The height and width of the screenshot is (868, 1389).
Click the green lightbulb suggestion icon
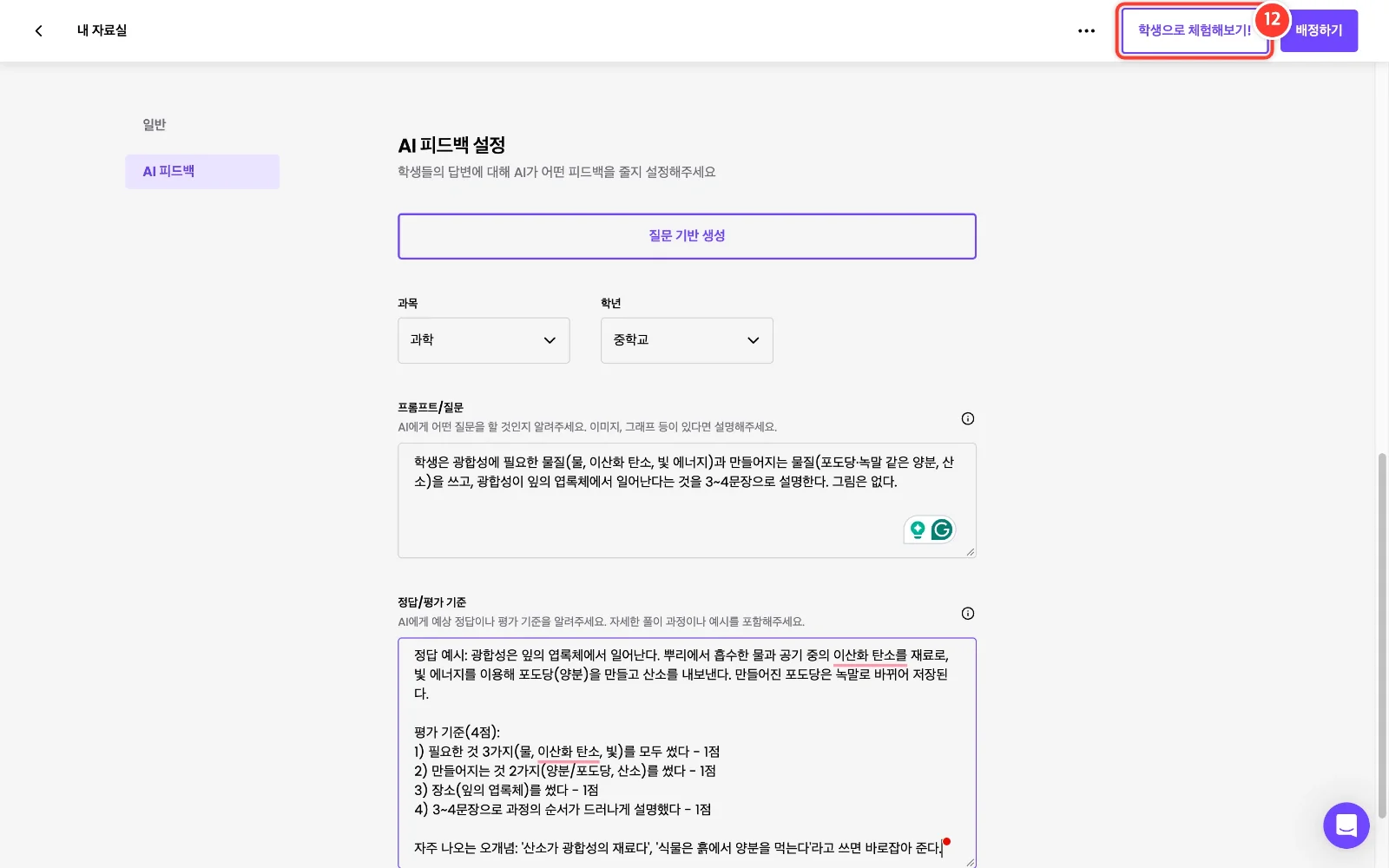[917, 529]
